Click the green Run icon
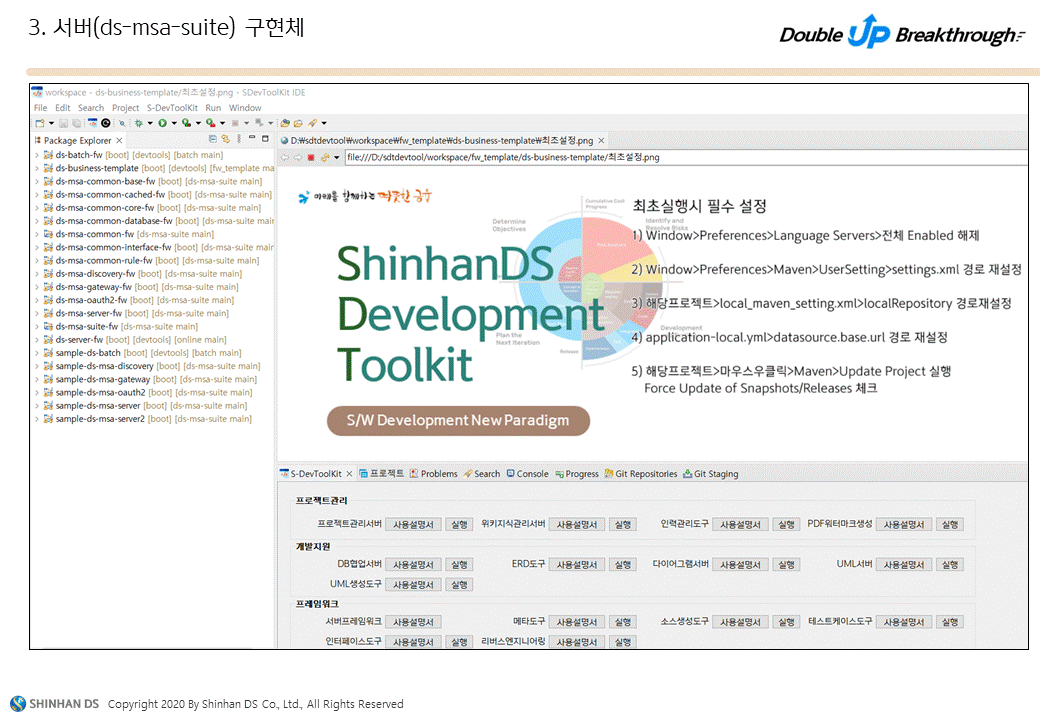Image resolution: width=1040 pixels, height=720 pixels. (162, 123)
